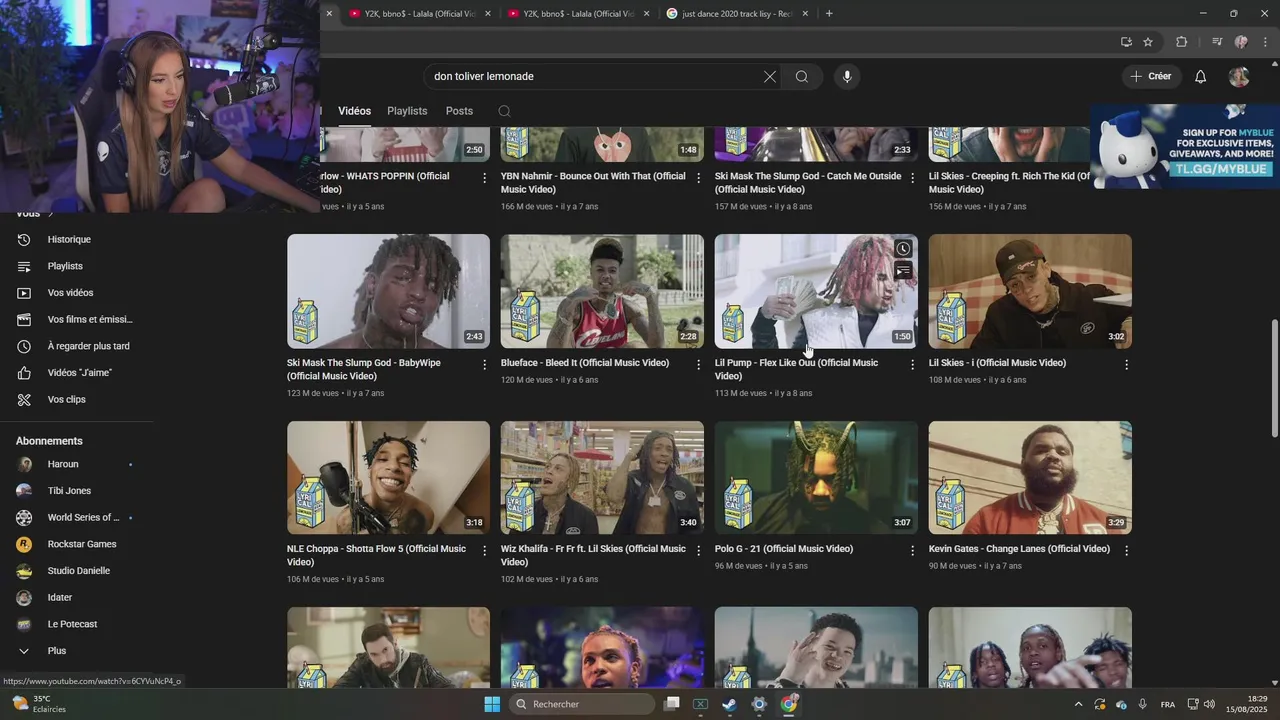
Task: Show hidden system tray icons
Action: [x=1078, y=704]
